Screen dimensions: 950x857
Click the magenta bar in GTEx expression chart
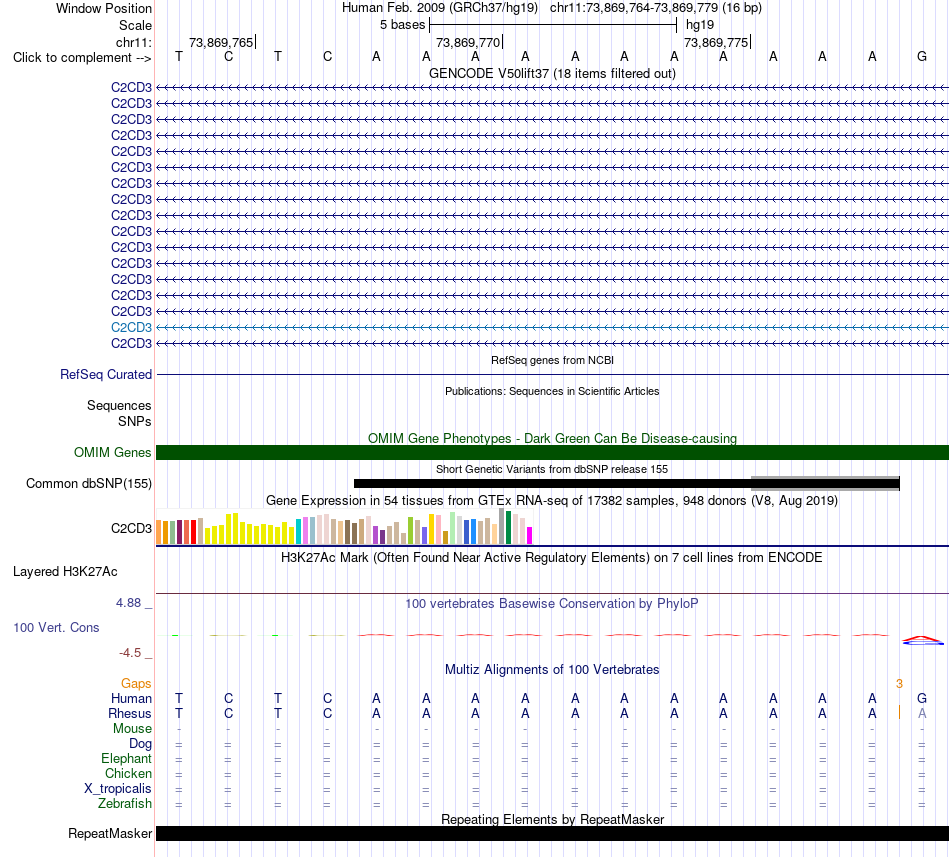[x=530, y=535]
